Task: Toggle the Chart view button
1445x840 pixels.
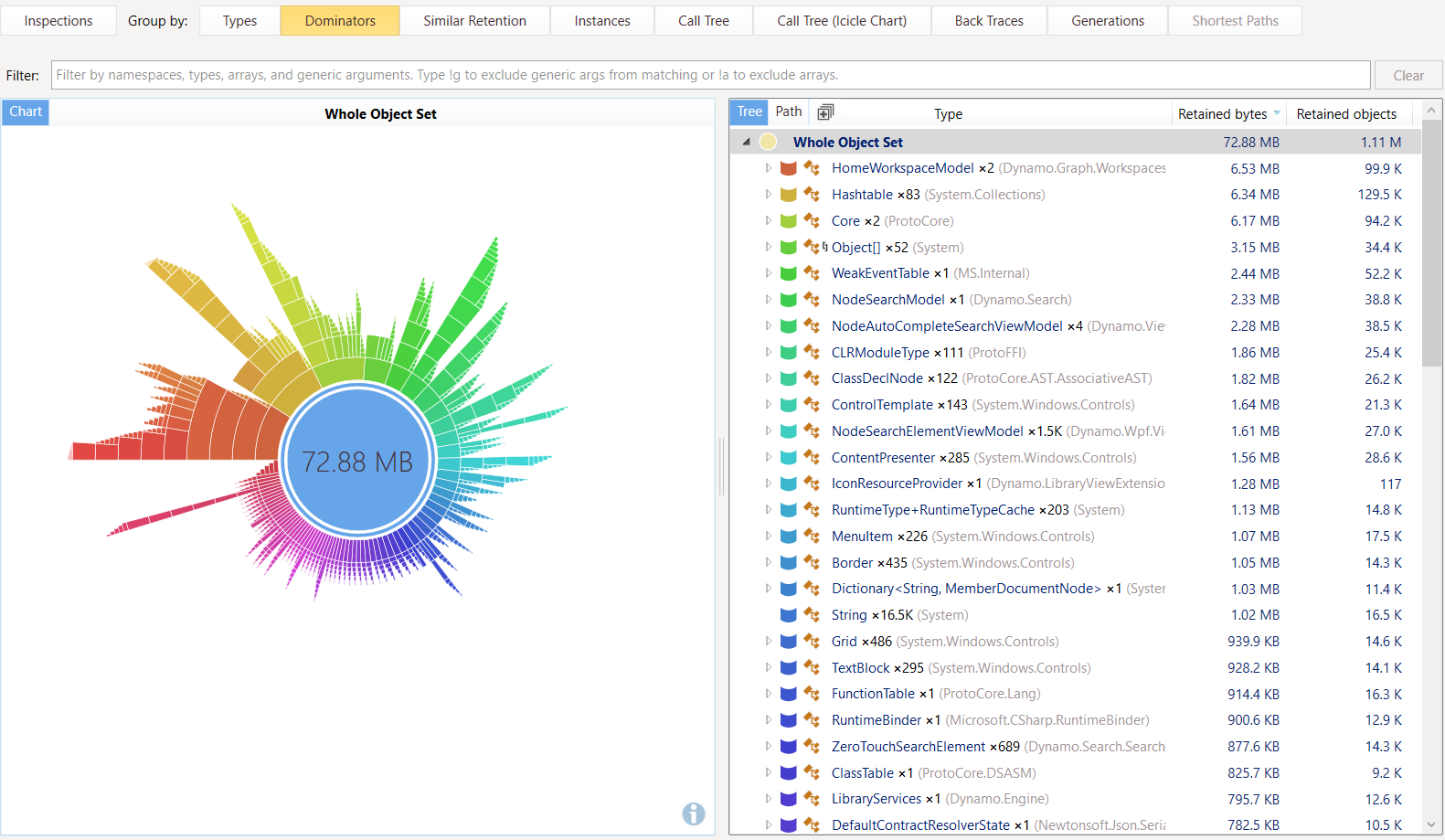Action: click(26, 112)
